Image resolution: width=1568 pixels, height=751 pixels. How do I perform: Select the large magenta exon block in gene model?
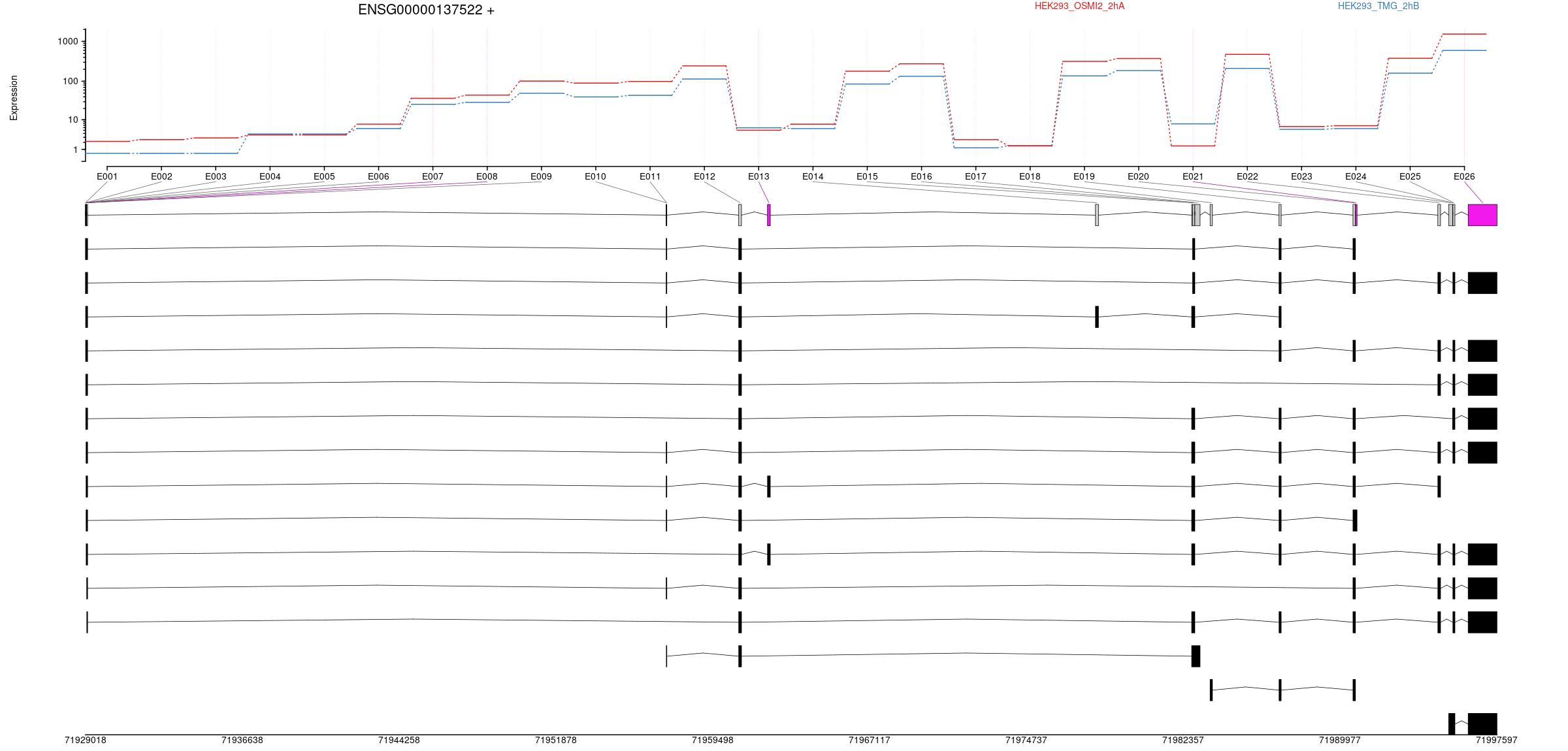click(1482, 215)
